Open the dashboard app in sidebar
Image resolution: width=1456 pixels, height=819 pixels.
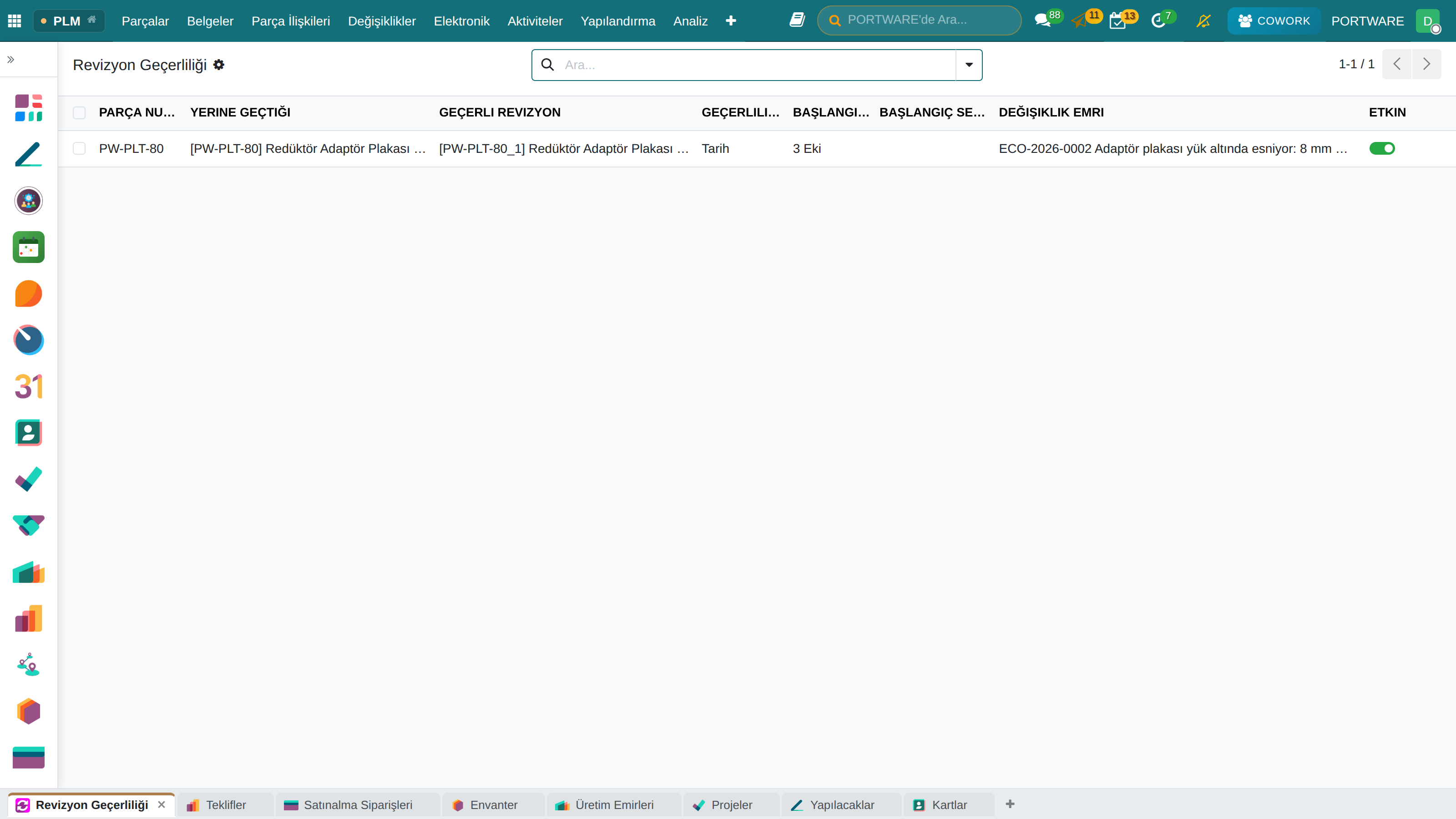[29, 108]
